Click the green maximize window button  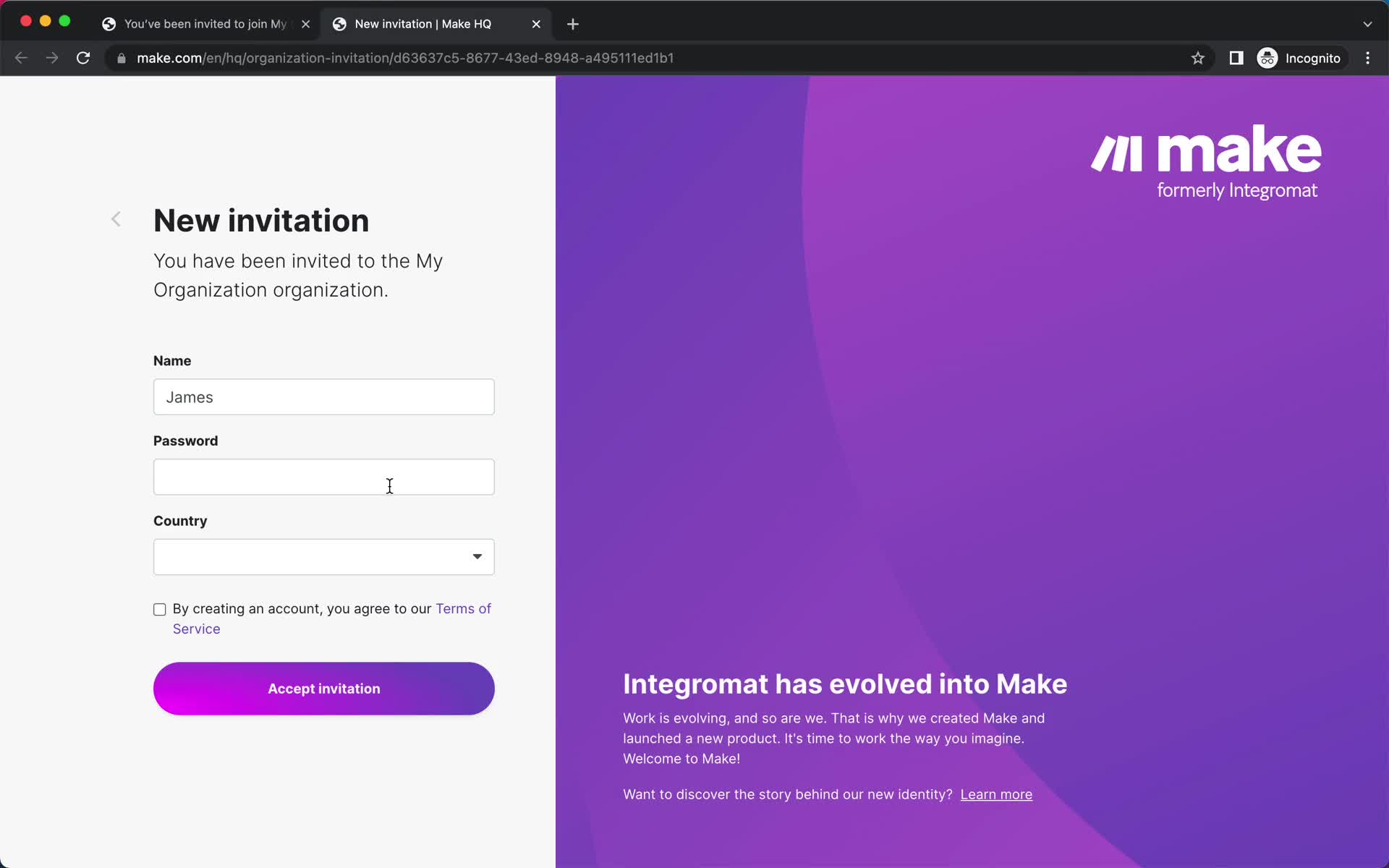click(64, 21)
